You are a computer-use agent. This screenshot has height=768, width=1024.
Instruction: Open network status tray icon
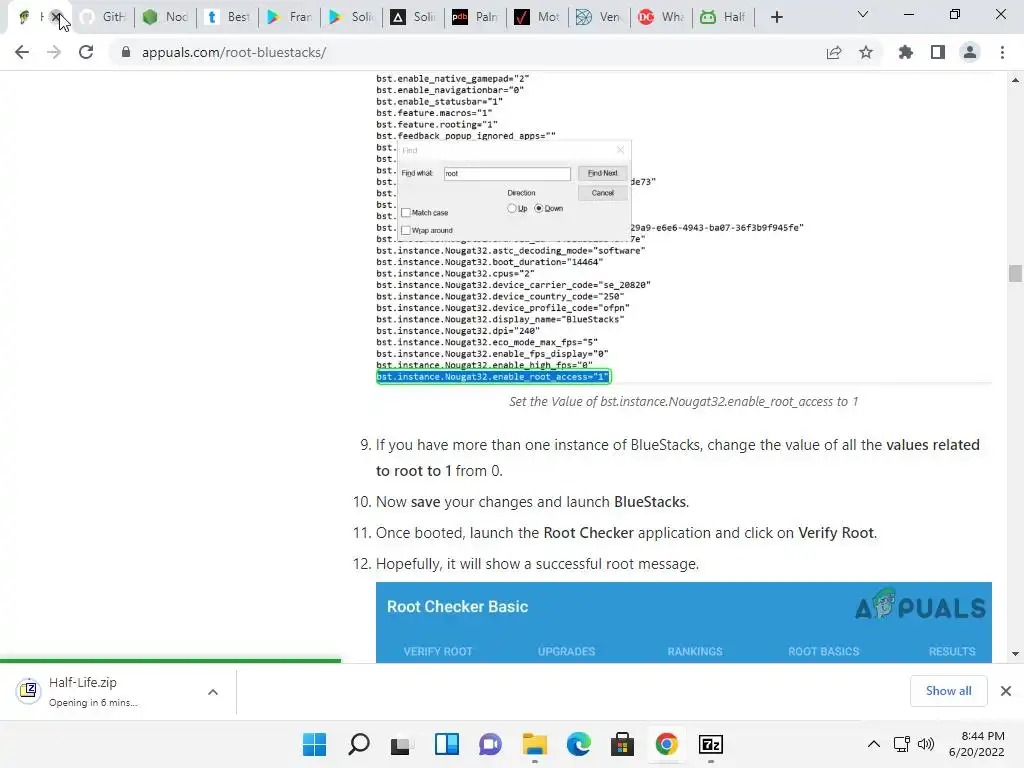(x=902, y=744)
